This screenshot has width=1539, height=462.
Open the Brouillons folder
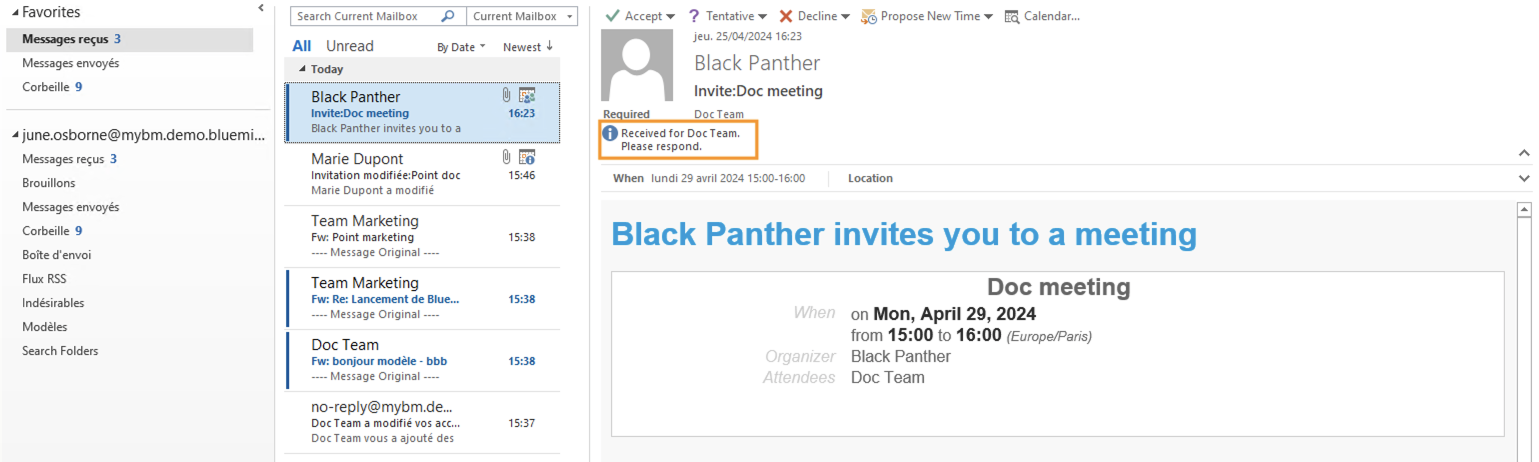point(49,183)
